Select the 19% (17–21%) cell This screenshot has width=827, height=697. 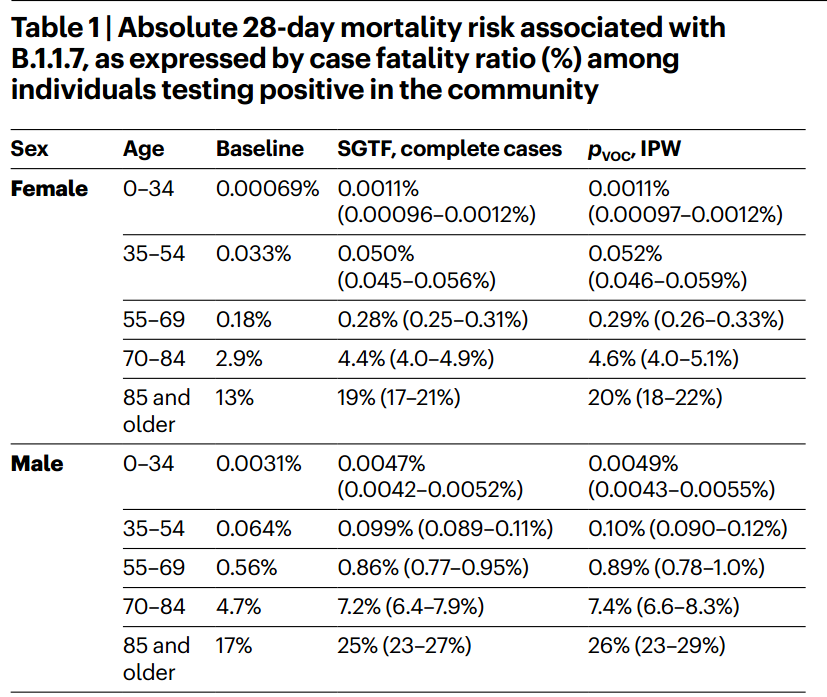[x=399, y=397]
